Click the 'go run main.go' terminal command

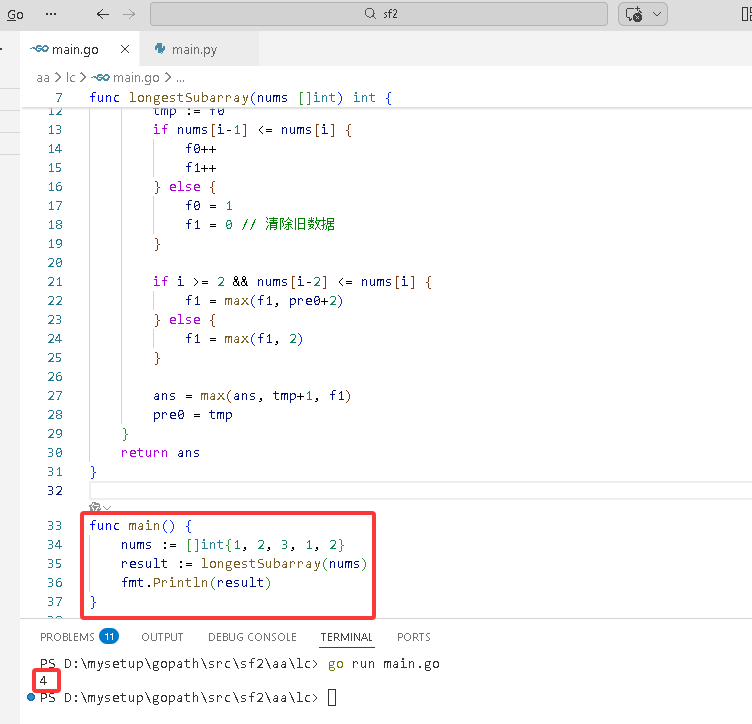[384, 664]
